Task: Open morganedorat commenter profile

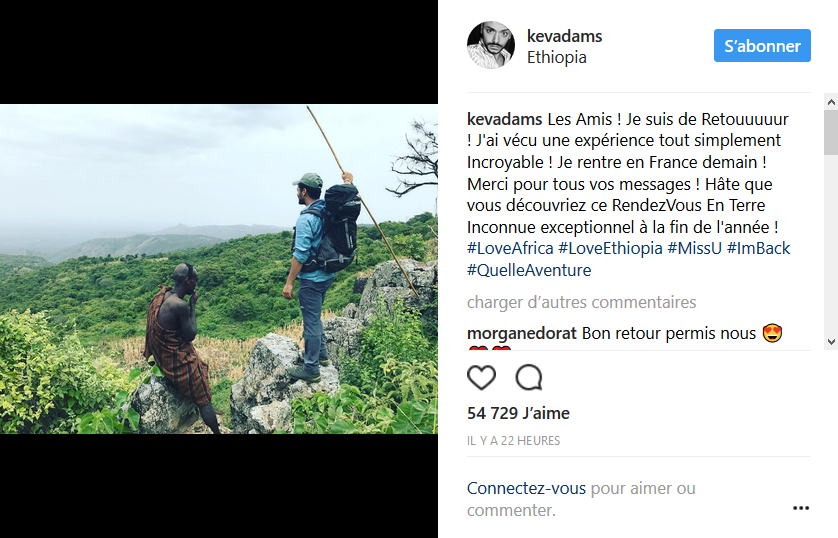Action: pos(522,333)
